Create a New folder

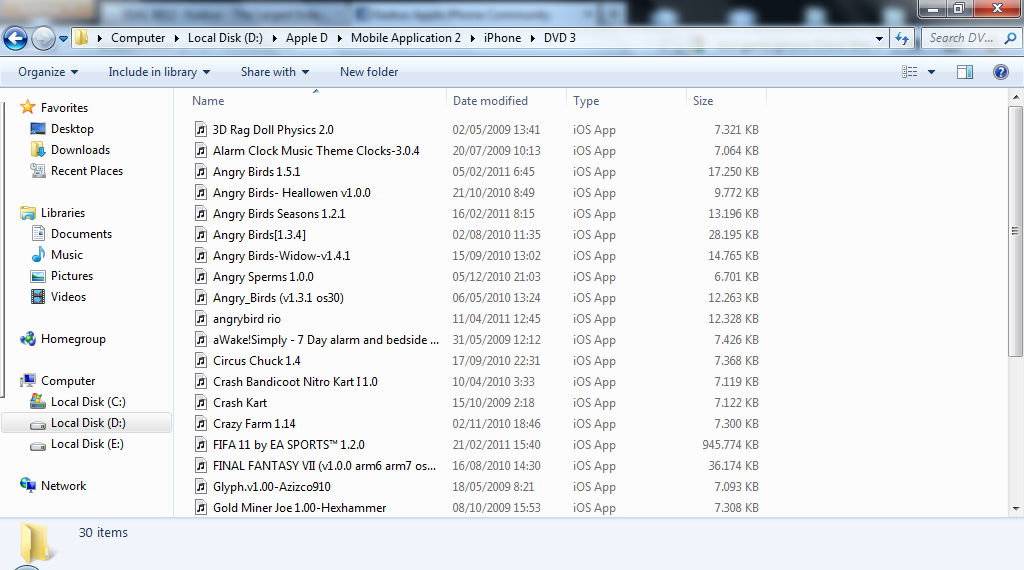[x=369, y=72]
